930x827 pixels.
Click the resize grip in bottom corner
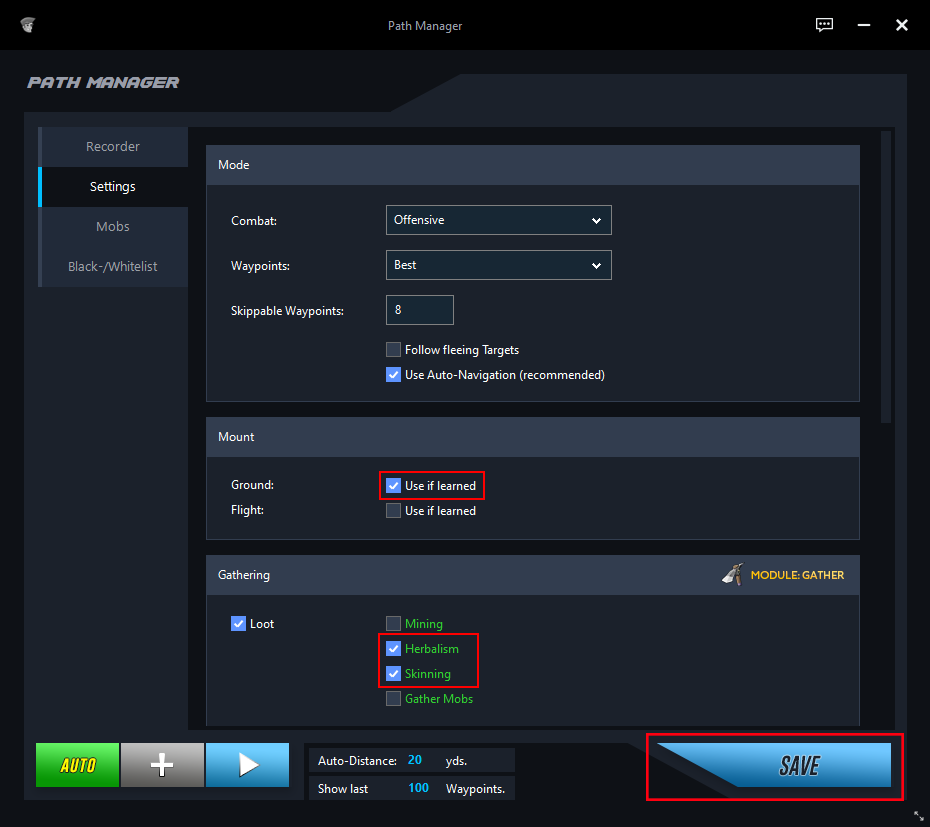coord(918,816)
